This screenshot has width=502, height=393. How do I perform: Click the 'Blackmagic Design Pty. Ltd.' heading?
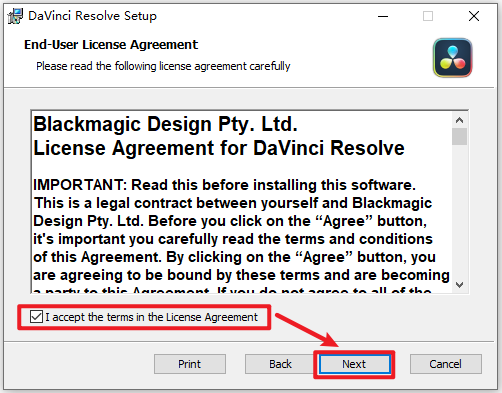pos(165,124)
